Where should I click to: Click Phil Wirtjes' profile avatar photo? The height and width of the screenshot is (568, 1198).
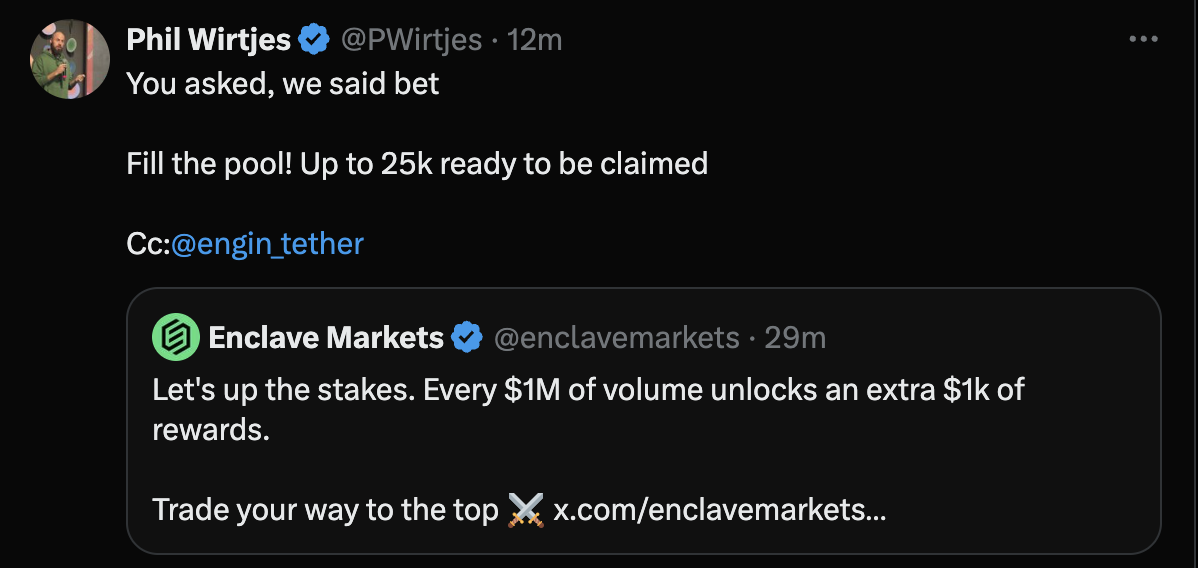pyautogui.click(x=70, y=59)
